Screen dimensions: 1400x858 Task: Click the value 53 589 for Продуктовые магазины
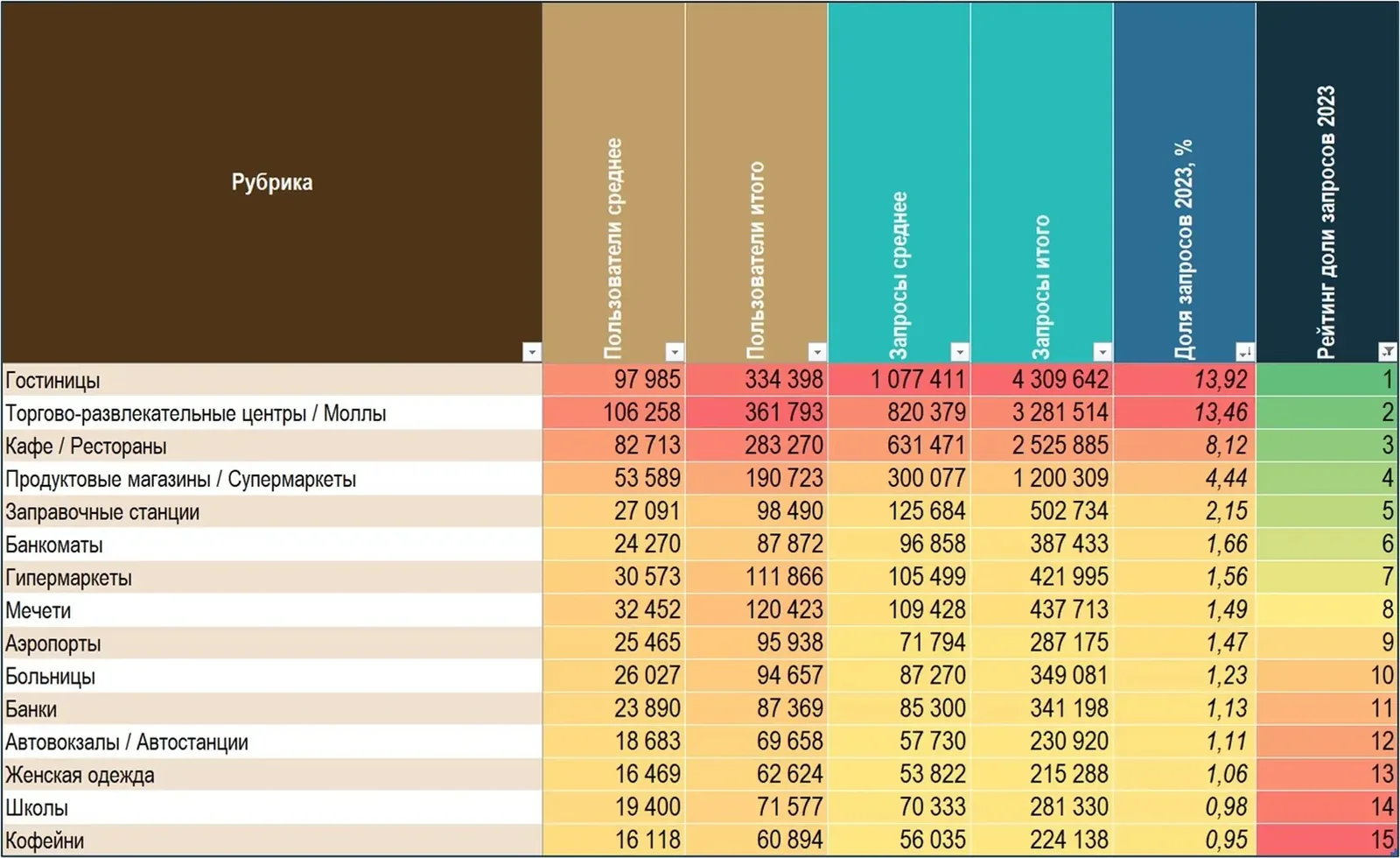point(613,479)
